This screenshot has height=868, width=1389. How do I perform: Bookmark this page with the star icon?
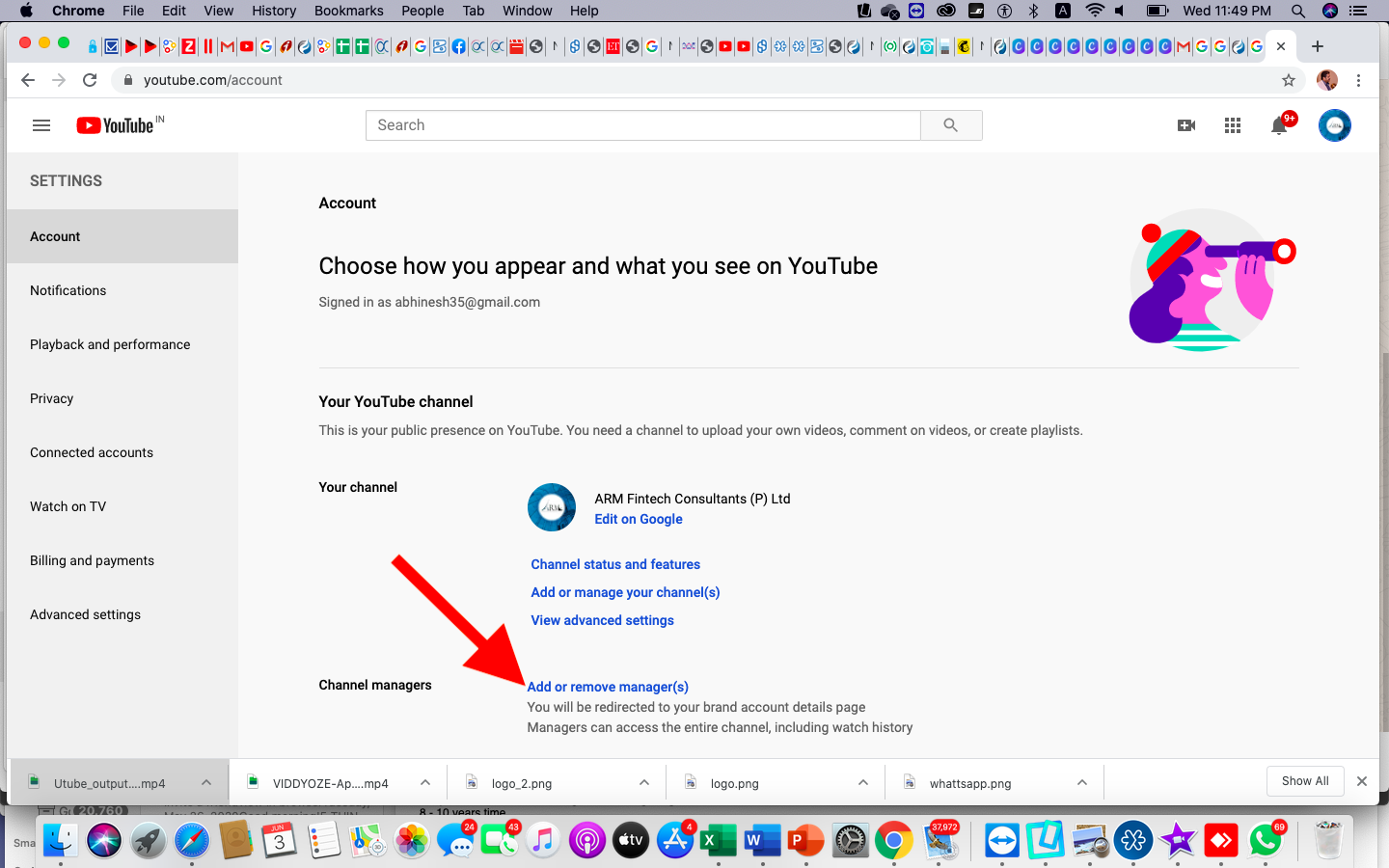(1289, 80)
